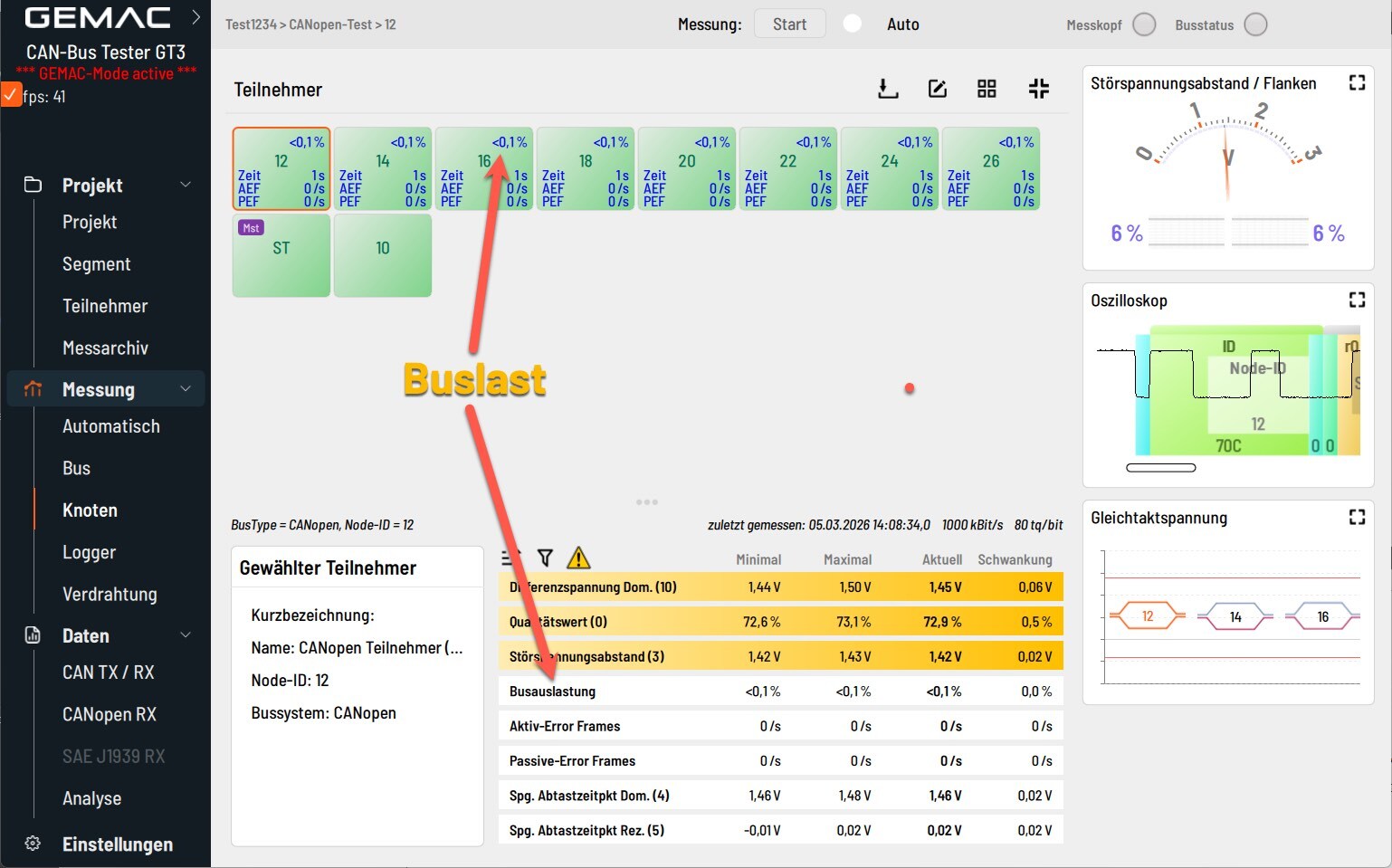Viewport: 1392px width, 868px height.
Task: Collapse the Messung section chevron
Action: (x=186, y=389)
